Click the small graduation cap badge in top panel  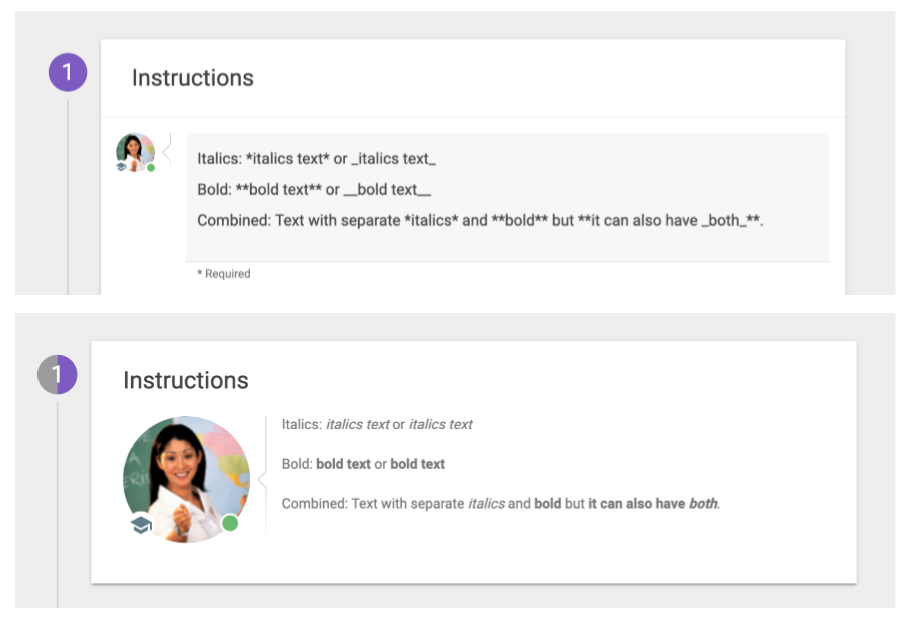pos(121,167)
